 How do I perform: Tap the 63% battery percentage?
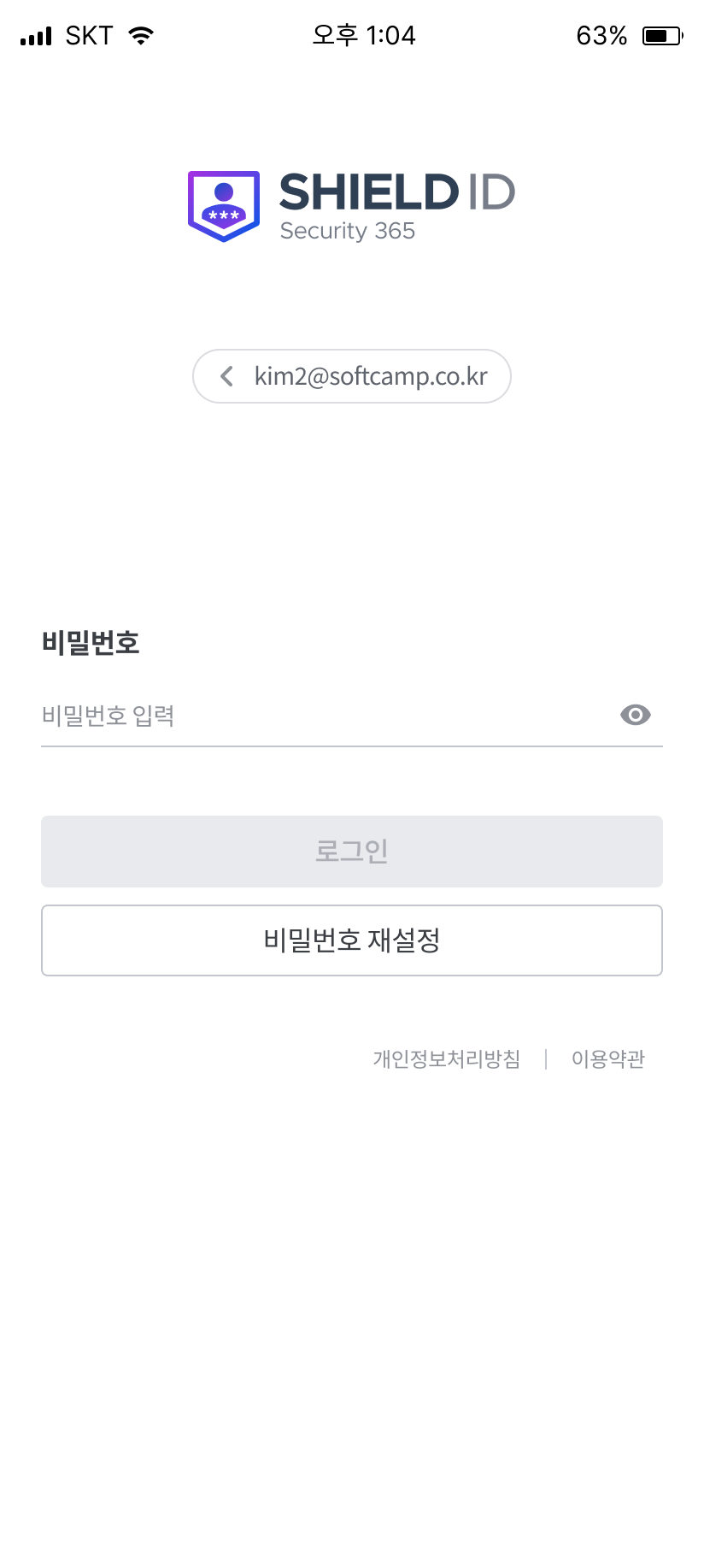(601, 36)
